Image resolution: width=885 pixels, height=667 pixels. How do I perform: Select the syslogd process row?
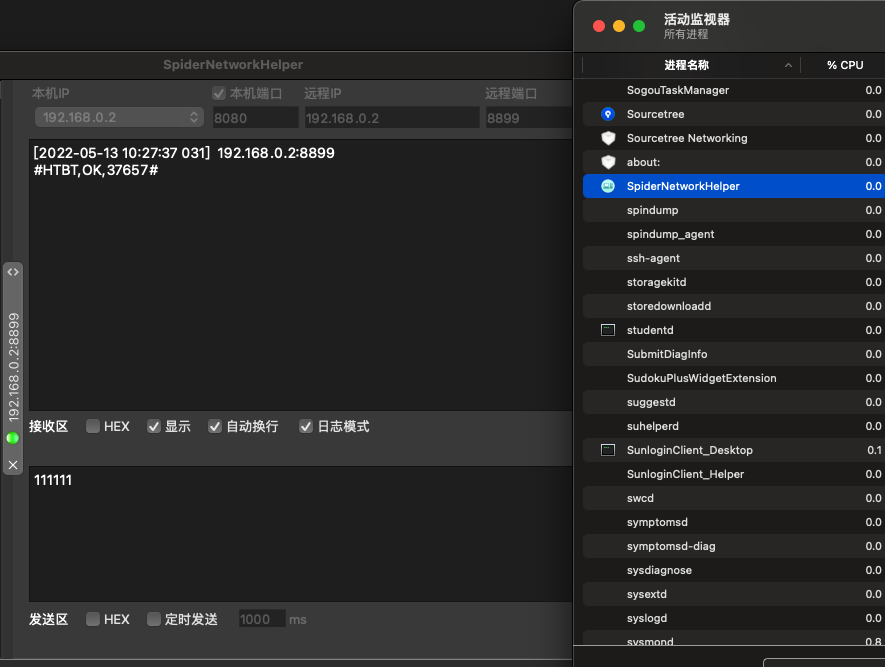point(734,618)
